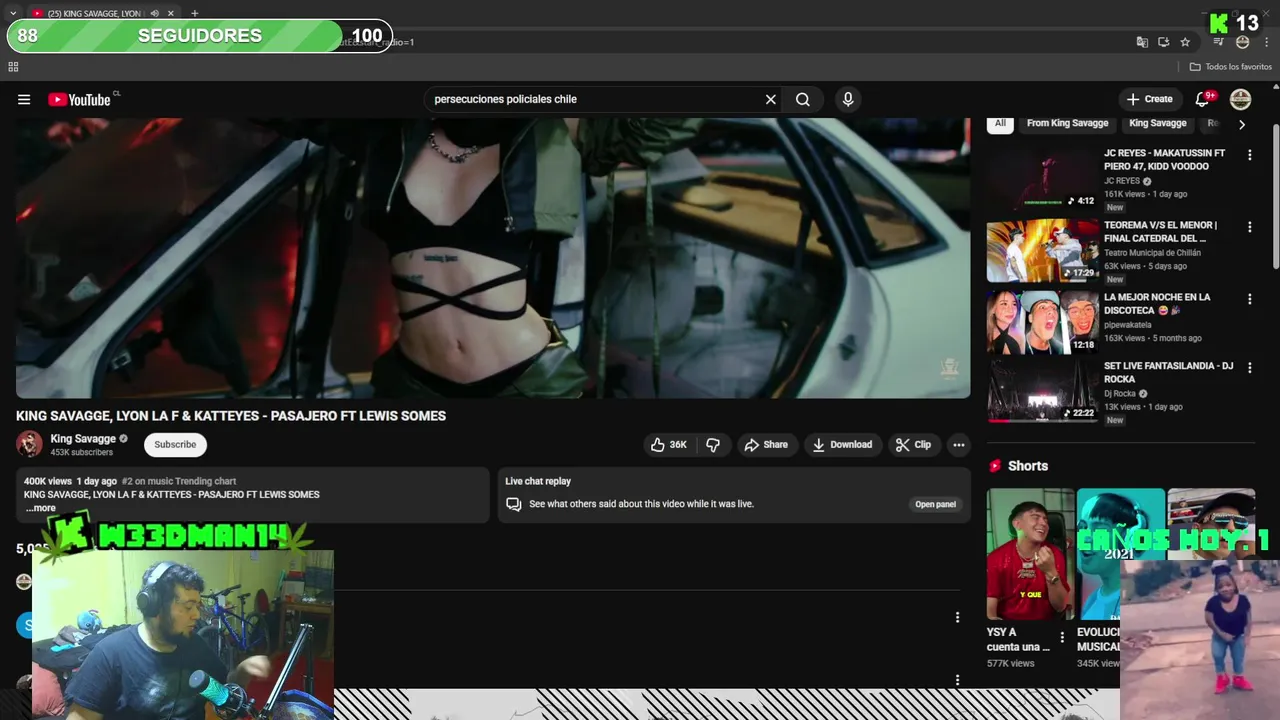Image resolution: width=1280 pixels, height=720 pixels.
Task: Select the All filter chip
Action: coord(1000,123)
